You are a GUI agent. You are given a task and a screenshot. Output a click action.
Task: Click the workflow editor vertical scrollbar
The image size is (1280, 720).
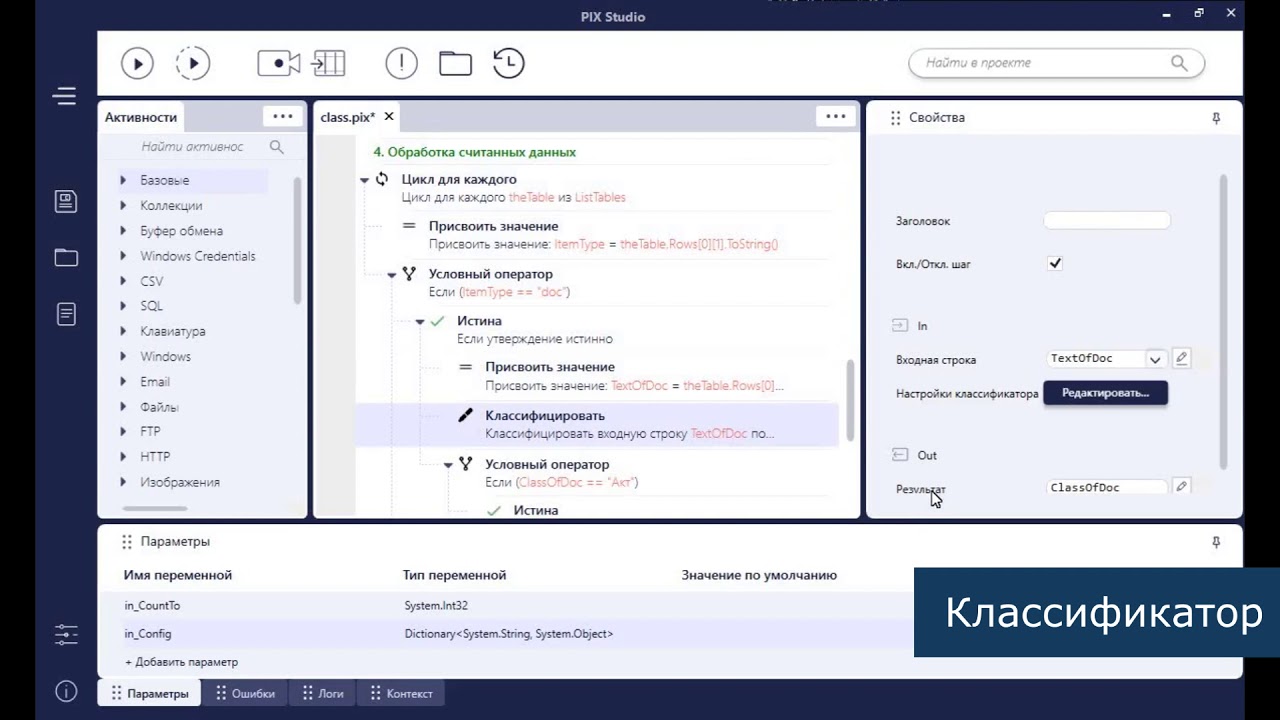point(851,400)
